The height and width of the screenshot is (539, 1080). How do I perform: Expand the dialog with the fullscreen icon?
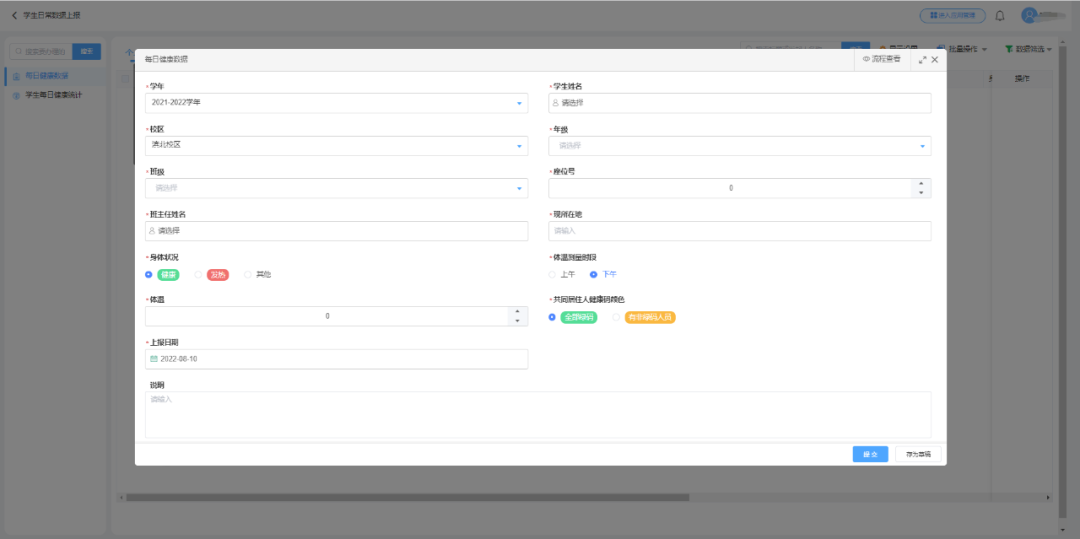921,60
